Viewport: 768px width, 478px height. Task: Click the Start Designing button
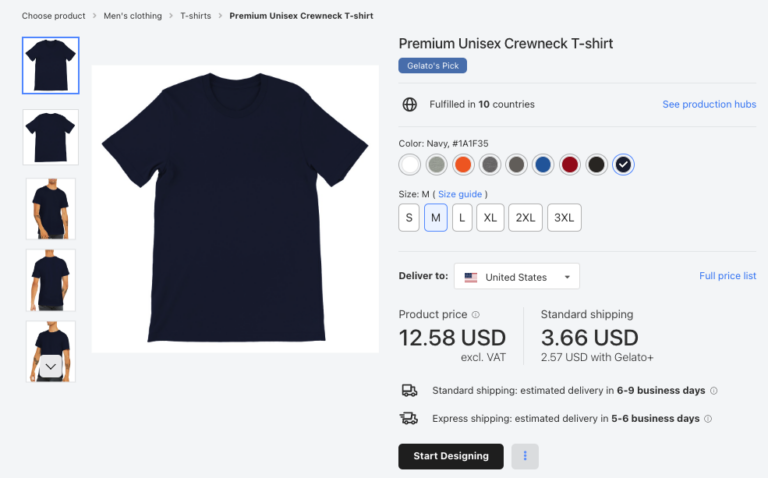[x=451, y=456]
